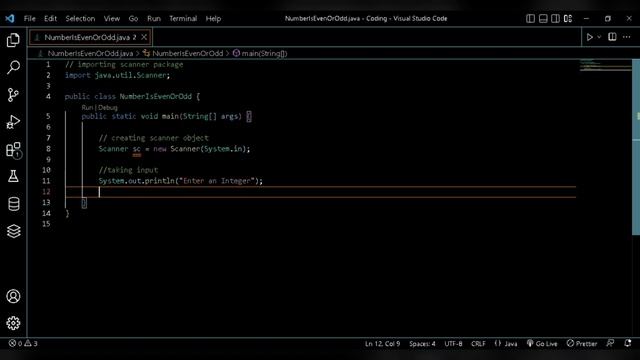Open the stacked layers icon view
This screenshot has height=360, width=640.
click(x=13, y=231)
